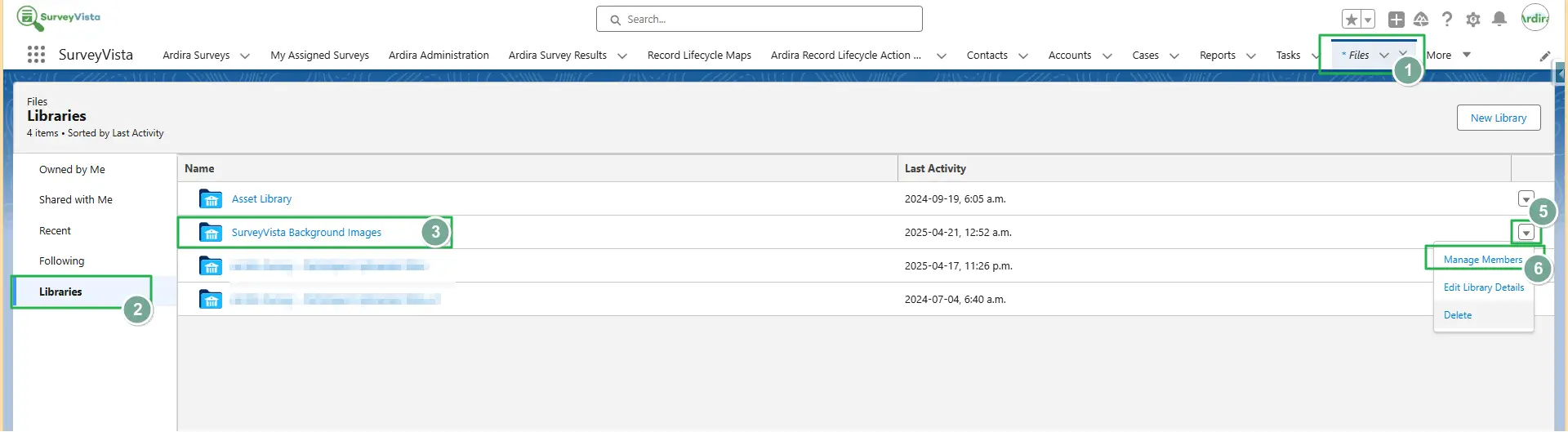Screen dimensions: 1568x432
Task: Open row actions for SurveyVista Background Images
Action: tap(1526, 233)
